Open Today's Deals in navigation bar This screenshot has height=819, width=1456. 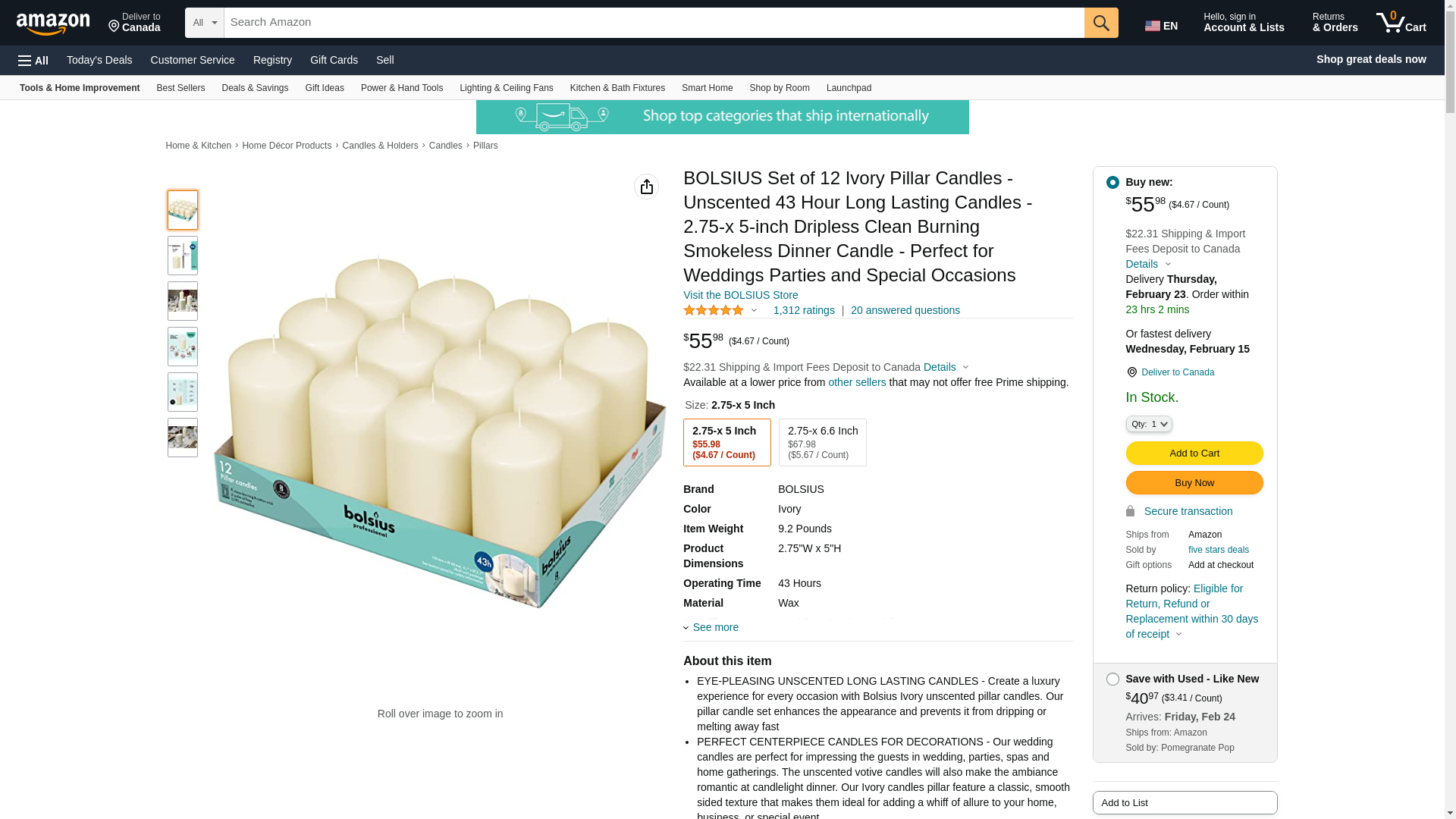tap(99, 60)
